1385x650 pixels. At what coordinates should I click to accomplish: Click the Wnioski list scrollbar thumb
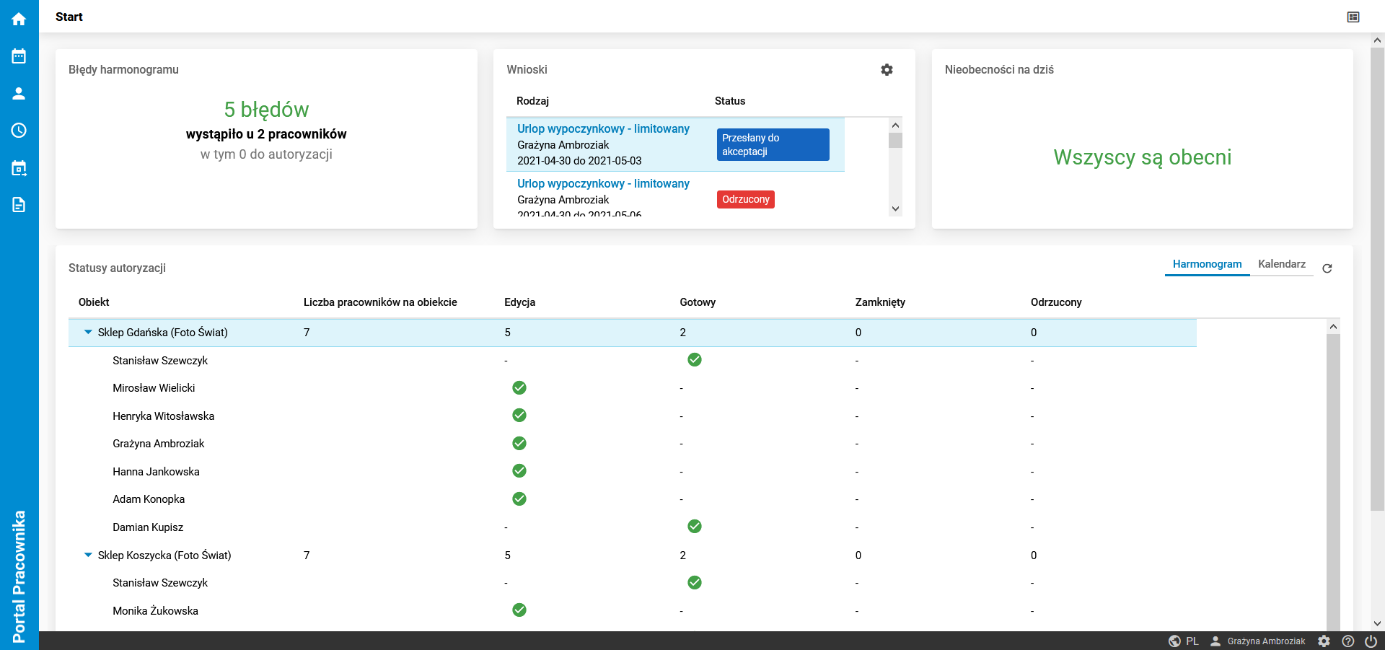click(x=895, y=140)
